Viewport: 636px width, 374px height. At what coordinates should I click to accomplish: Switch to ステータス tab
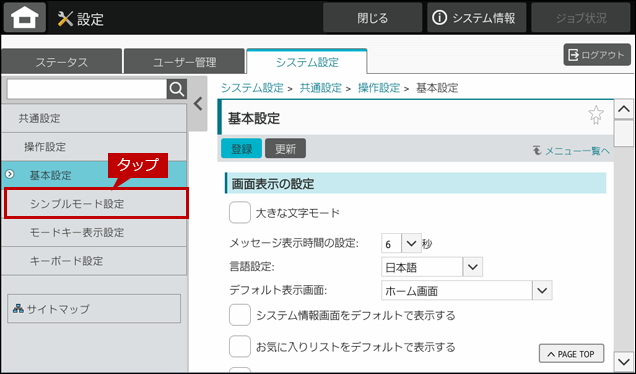(x=62, y=62)
